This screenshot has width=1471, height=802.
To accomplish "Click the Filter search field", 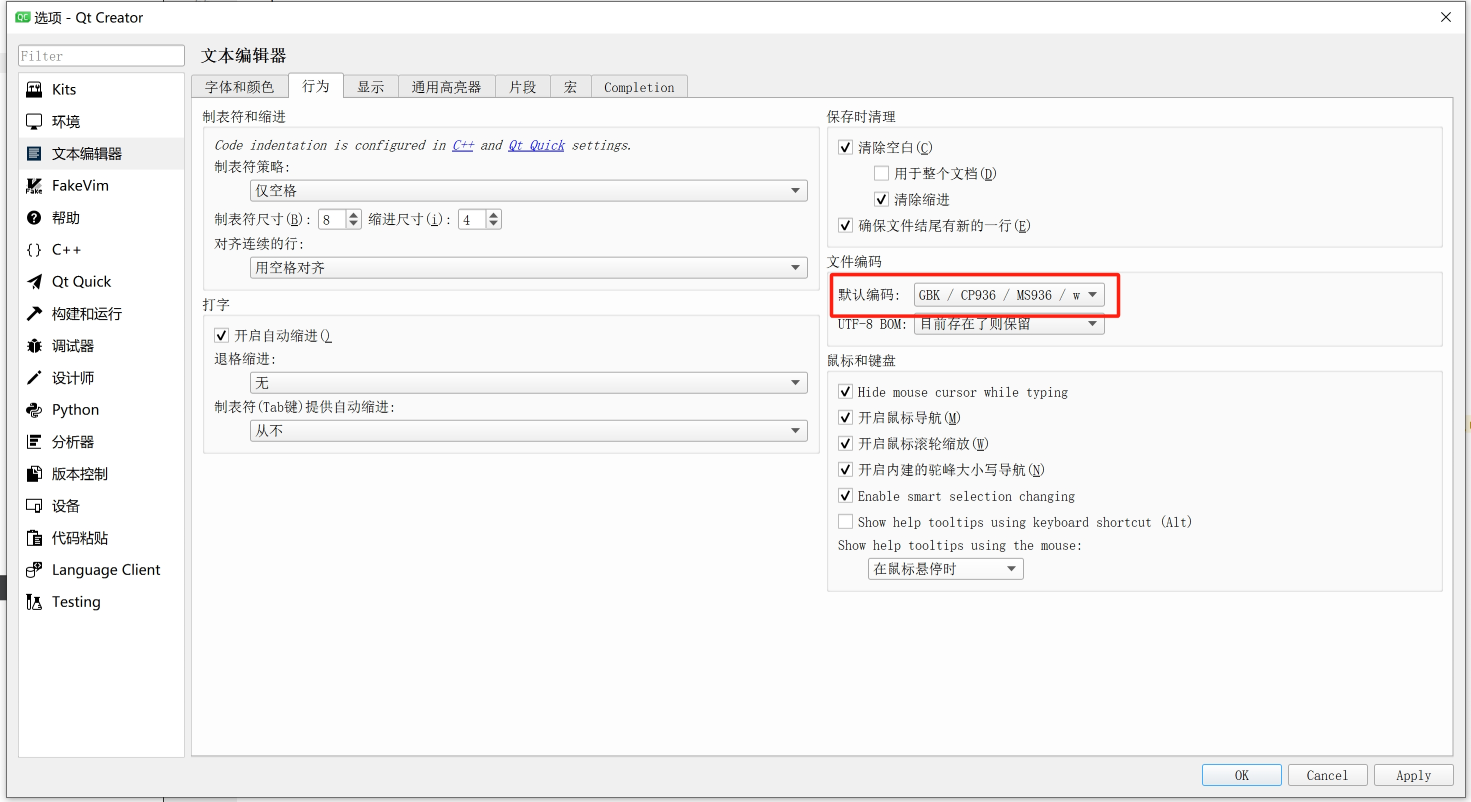I will coord(102,56).
